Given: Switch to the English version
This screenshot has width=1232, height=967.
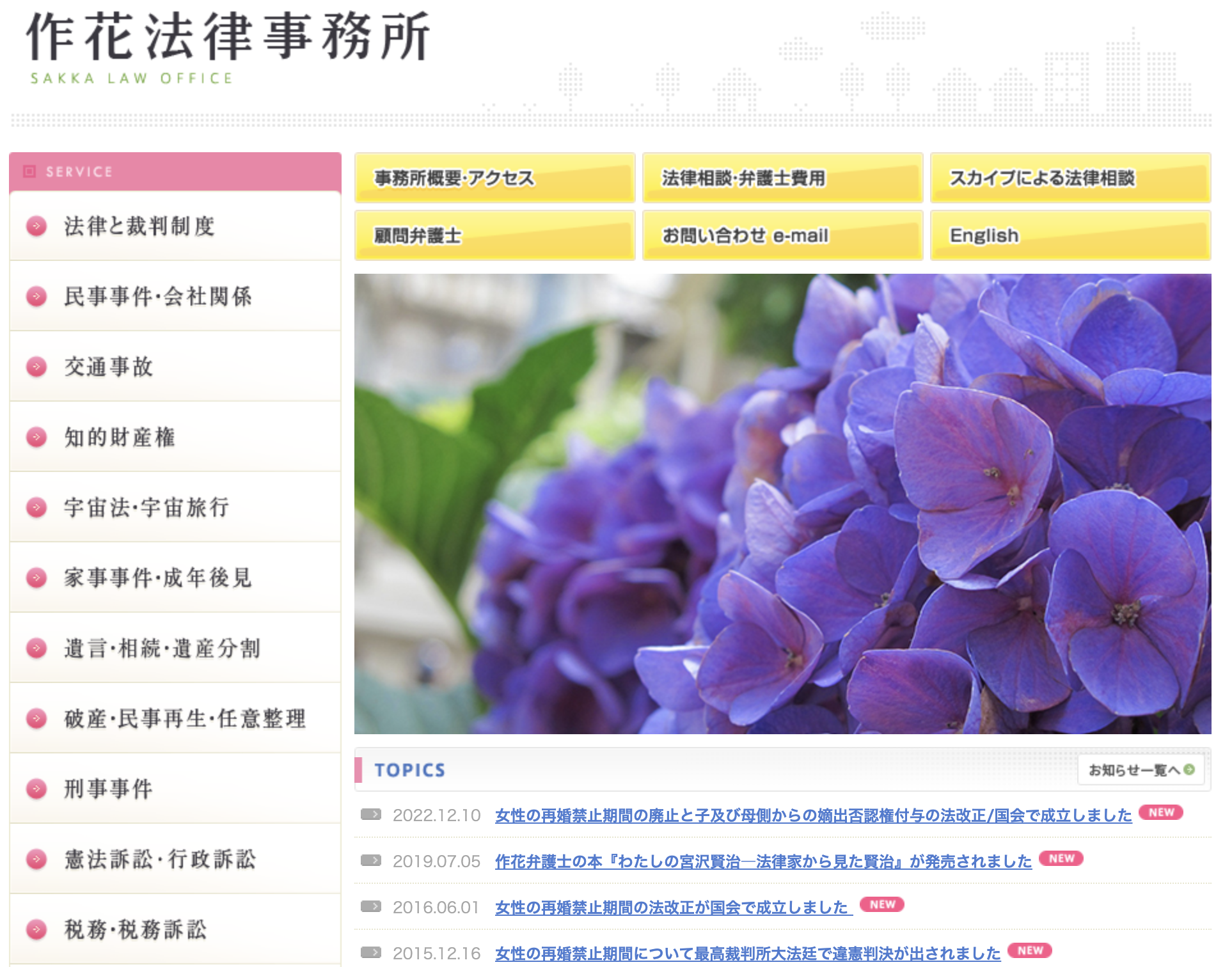Looking at the screenshot, I should (x=1071, y=235).
